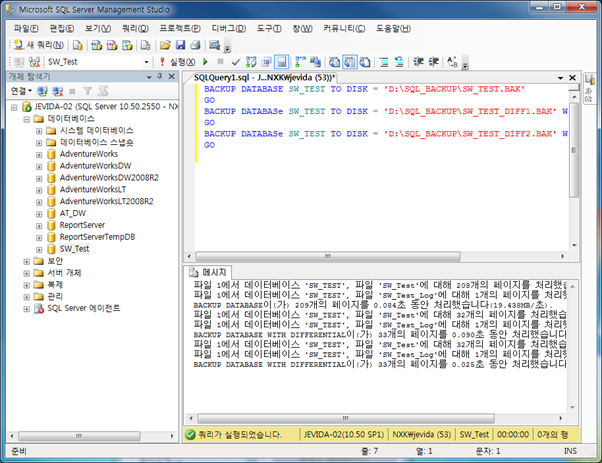Open the 도구(T) menu
The height and width of the screenshot is (463, 602).
269,28
